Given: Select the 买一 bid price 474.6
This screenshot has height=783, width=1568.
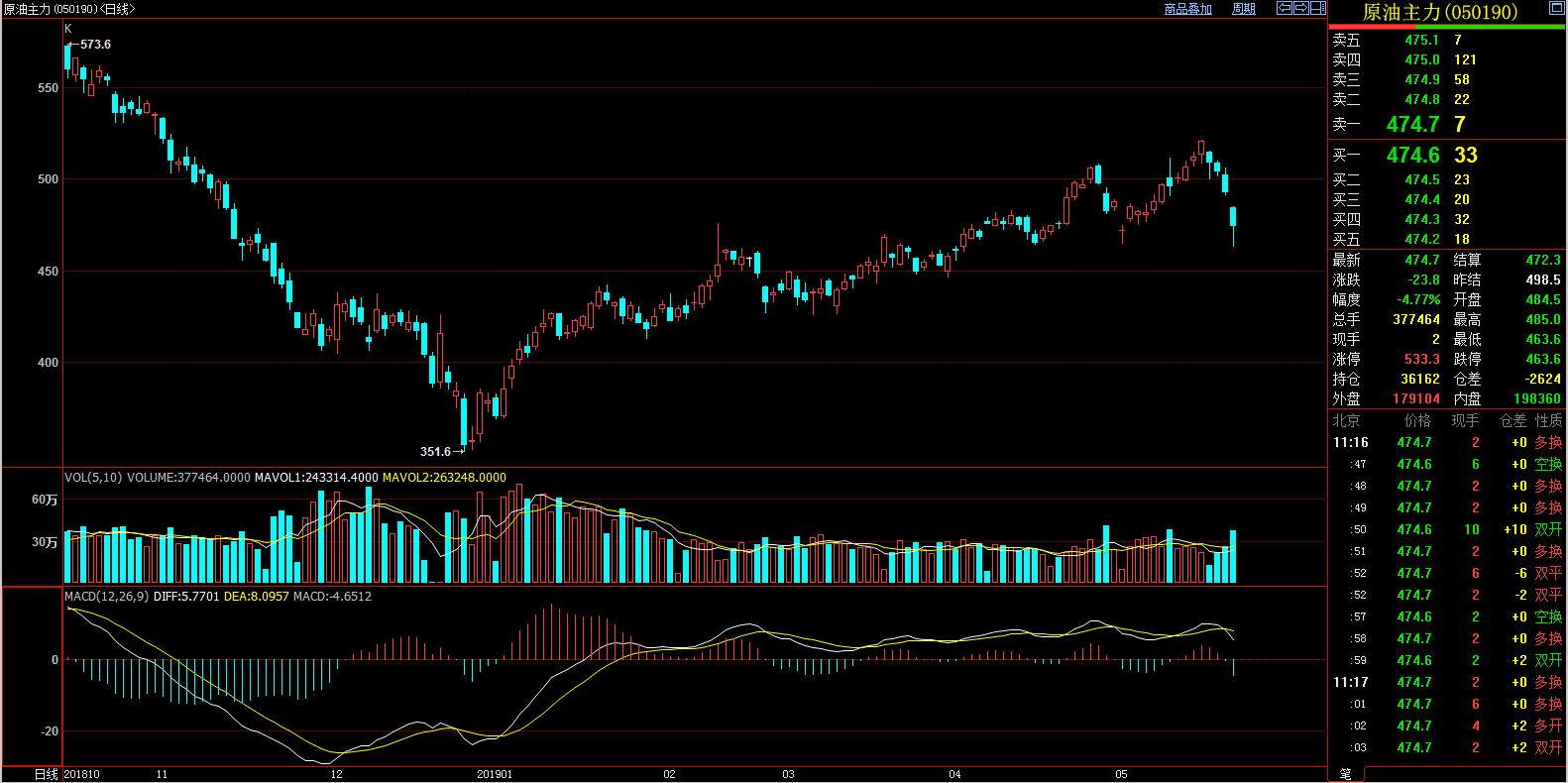Looking at the screenshot, I should [x=1412, y=156].
